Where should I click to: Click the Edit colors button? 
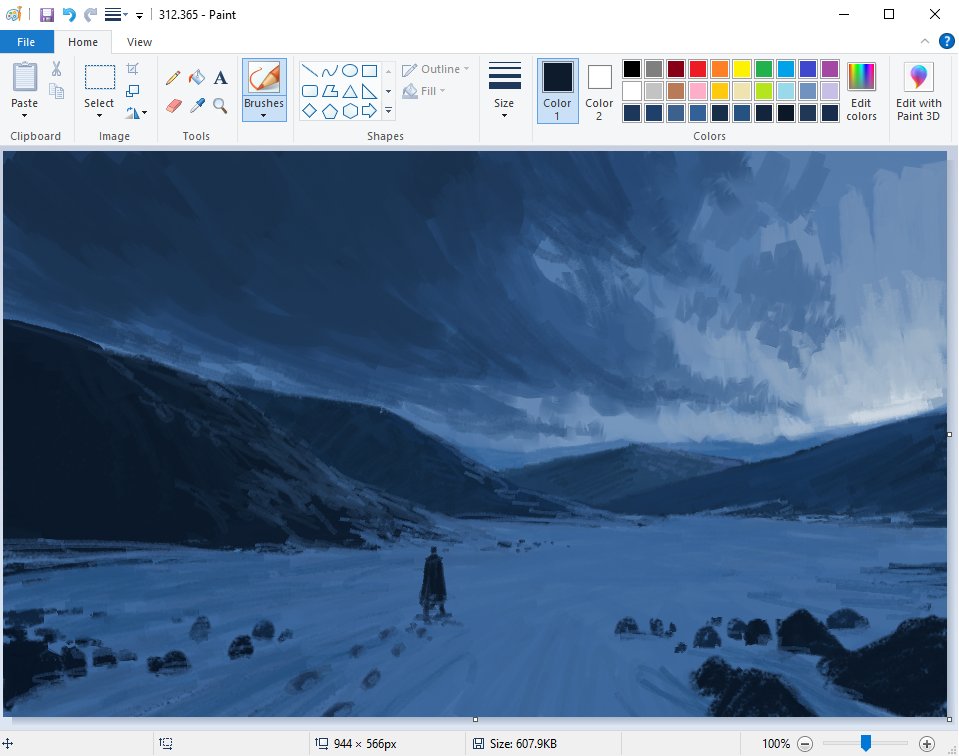tap(861, 91)
